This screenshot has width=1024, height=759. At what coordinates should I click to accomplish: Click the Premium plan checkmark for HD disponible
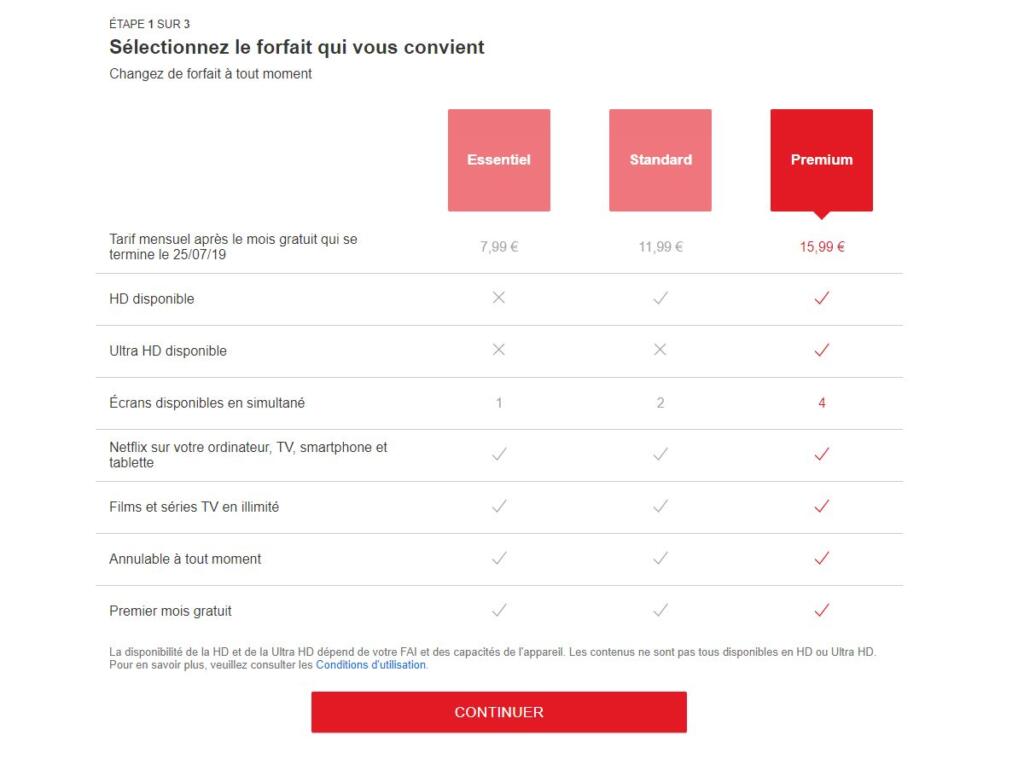tap(820, 298)
